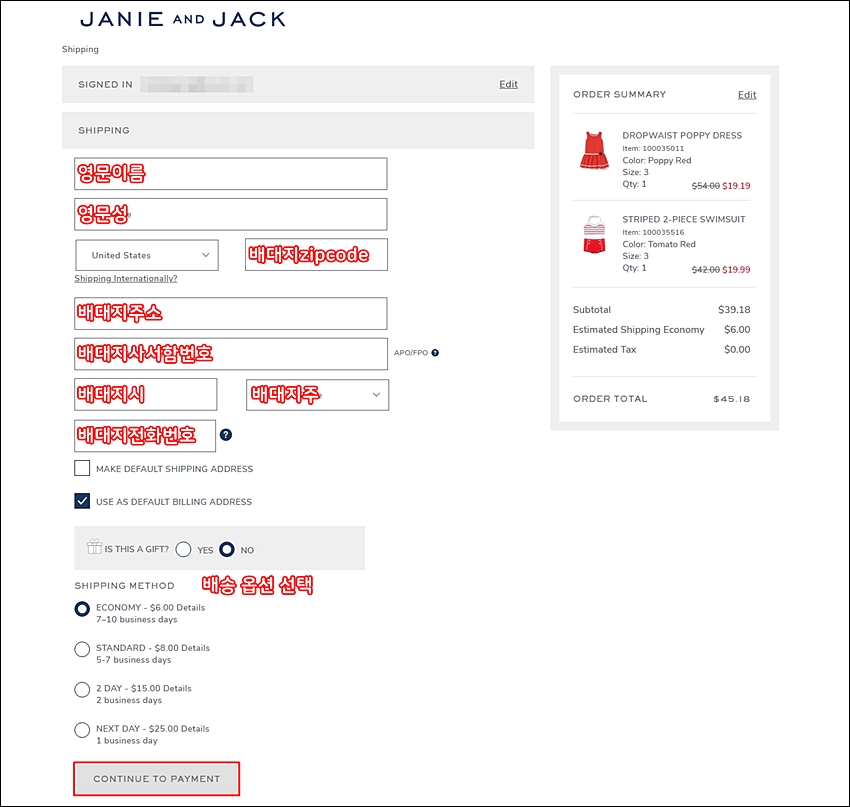850x807 pixels.
Task: Click Estimated Shipping Economy label
Action: pyautogui.click(x=639, y=330)
